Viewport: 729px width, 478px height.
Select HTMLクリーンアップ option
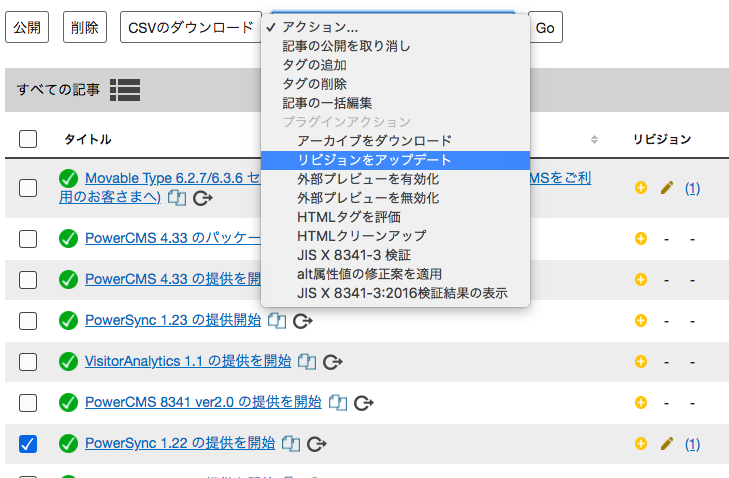tap(395, 236)
